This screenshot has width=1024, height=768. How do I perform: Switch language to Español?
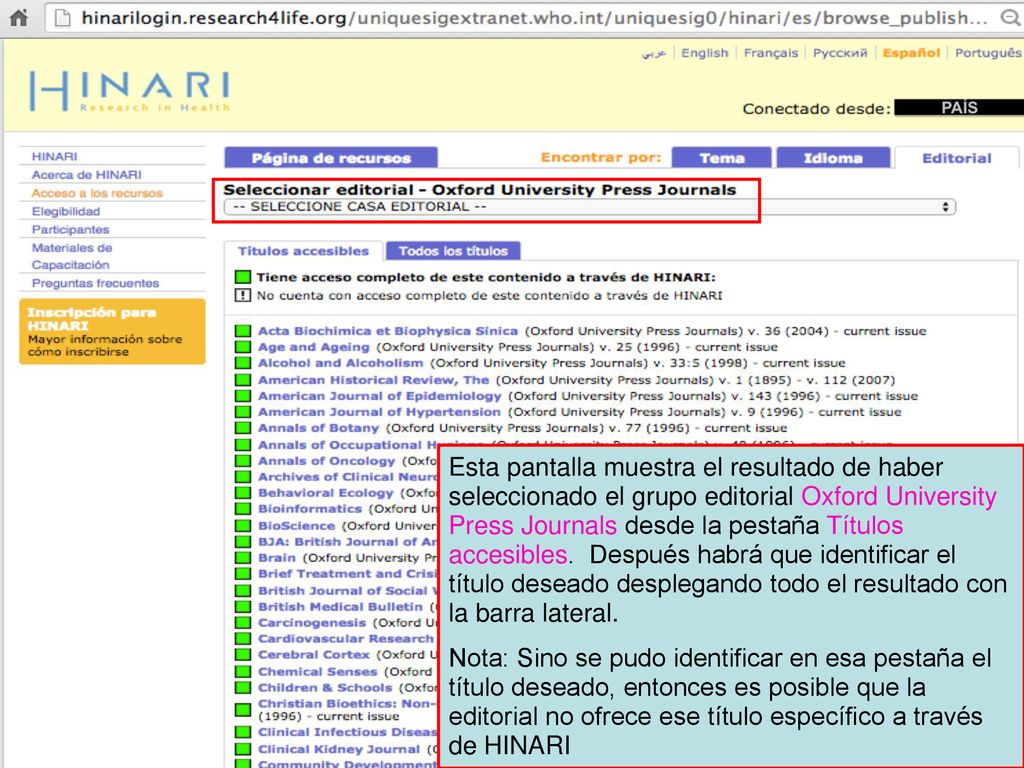(911, 53)
